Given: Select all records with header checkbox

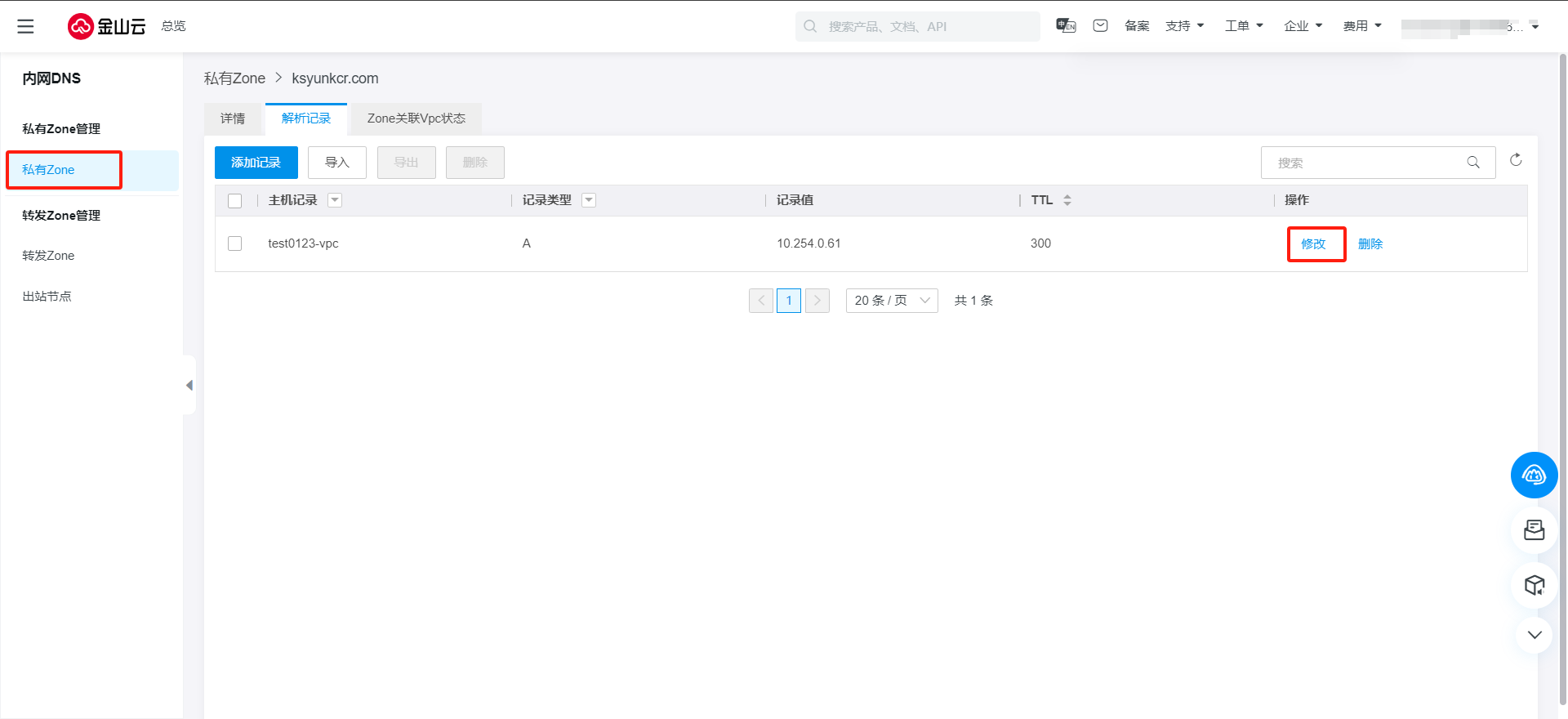Looking at the screenshot, I should coord(235,201).
